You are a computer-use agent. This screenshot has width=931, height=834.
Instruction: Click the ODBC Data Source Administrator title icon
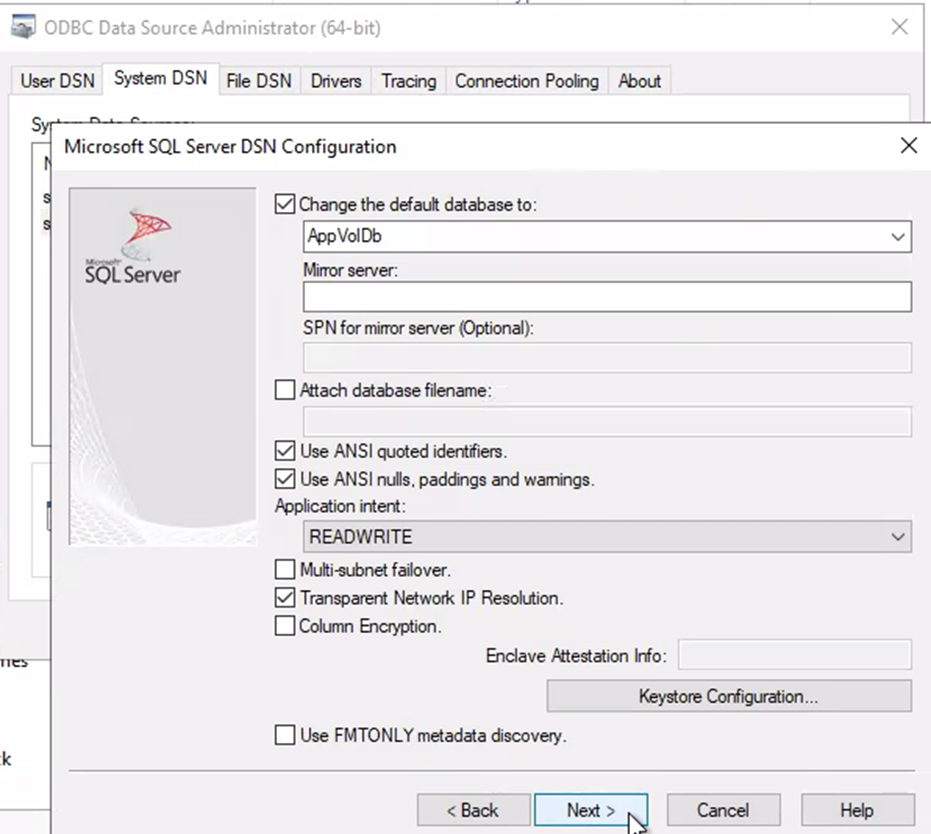23,28
